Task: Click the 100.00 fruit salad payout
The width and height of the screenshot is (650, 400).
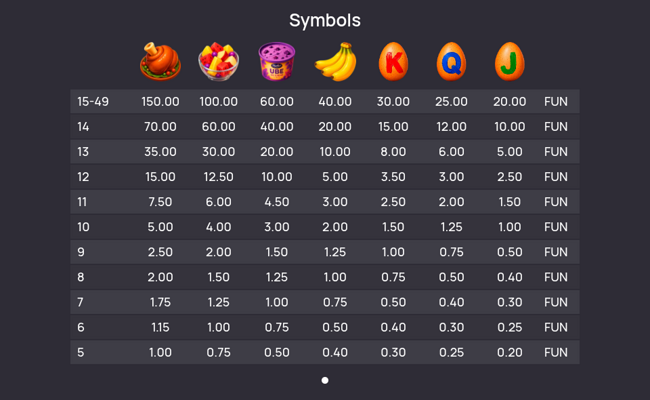Action: pos(218,102)
